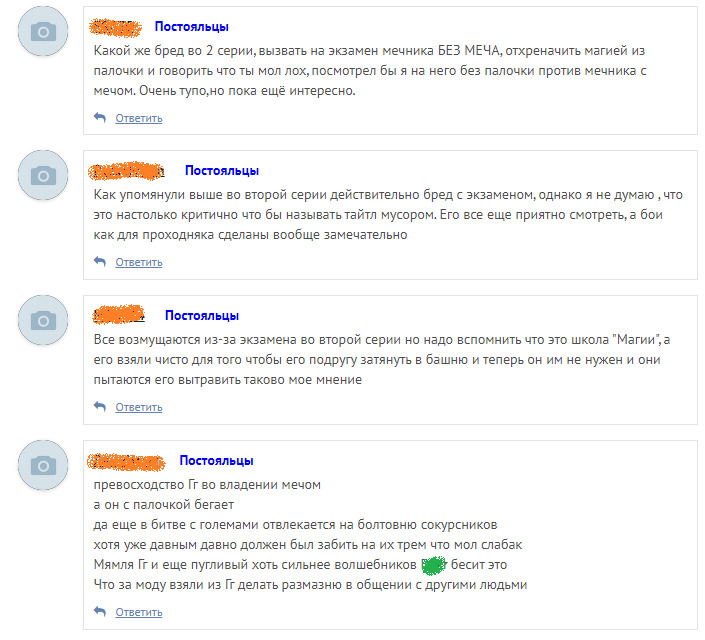Click "Ответить" link under "Какой же бред" comment
Image resolution: width=705 pixels, height=640 pixels.
coord(138,118)
